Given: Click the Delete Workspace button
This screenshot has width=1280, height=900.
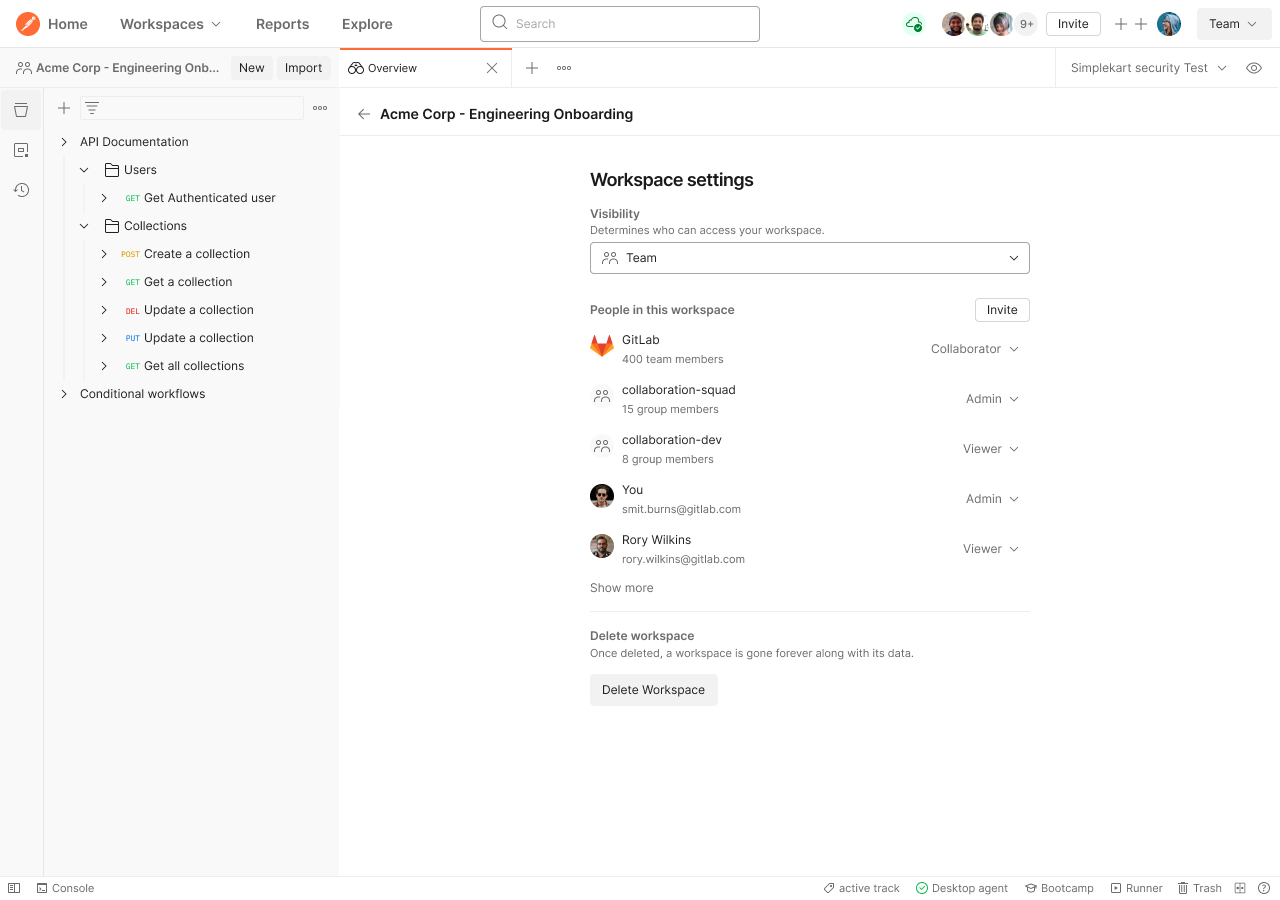Looking at the screenshot, I should coord(653,690).
